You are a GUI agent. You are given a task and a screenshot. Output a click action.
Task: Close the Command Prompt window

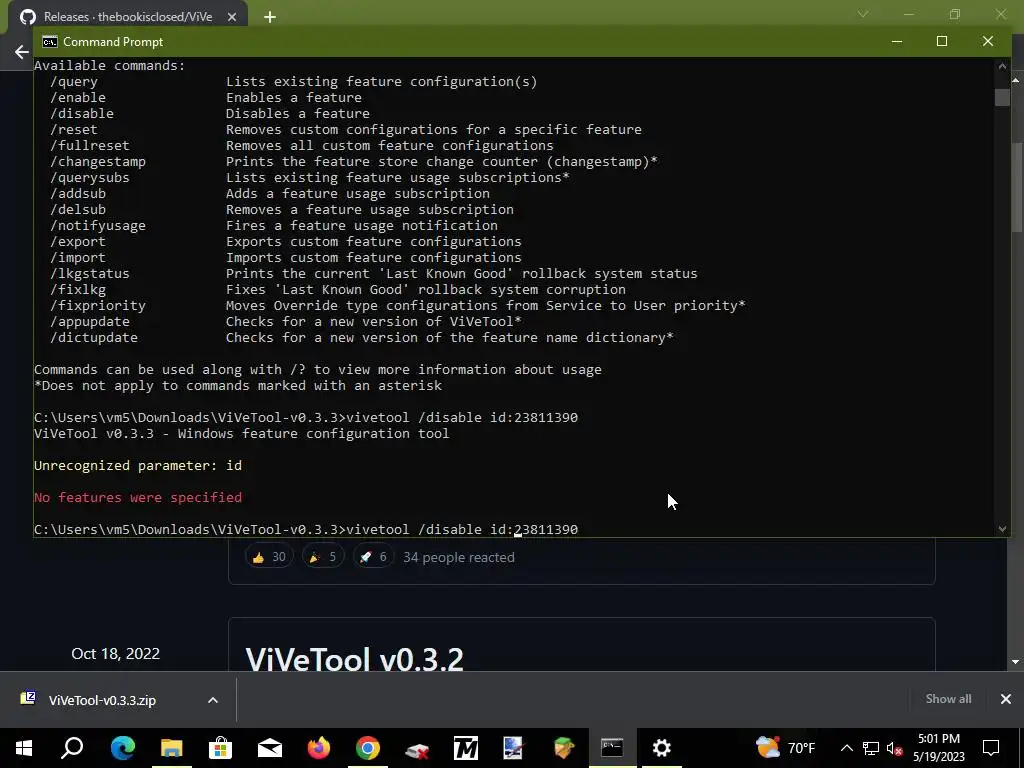pos(987,41)
